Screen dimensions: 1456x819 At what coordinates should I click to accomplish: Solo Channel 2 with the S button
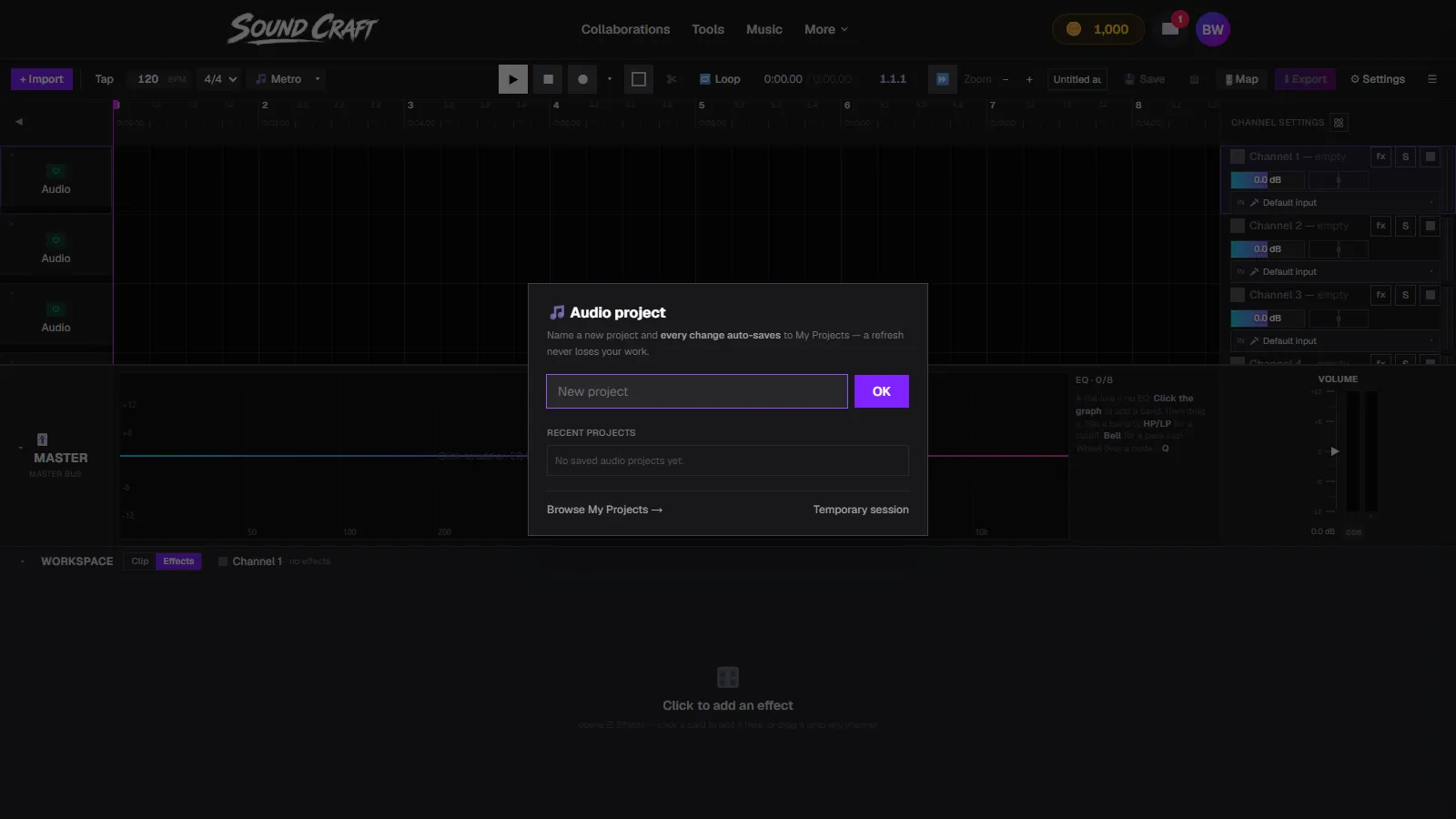(x=1405, y=226)
